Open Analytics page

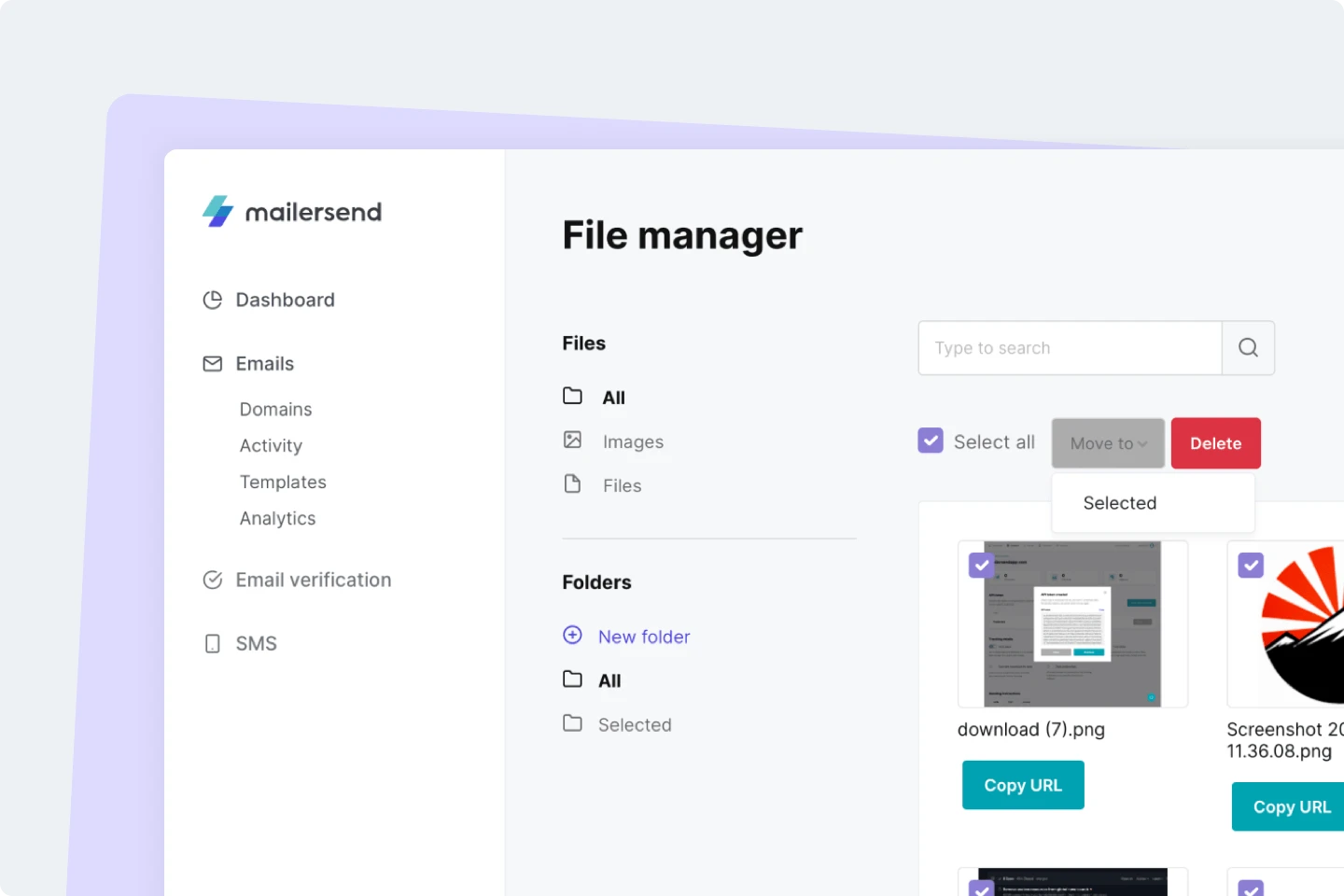277,519
